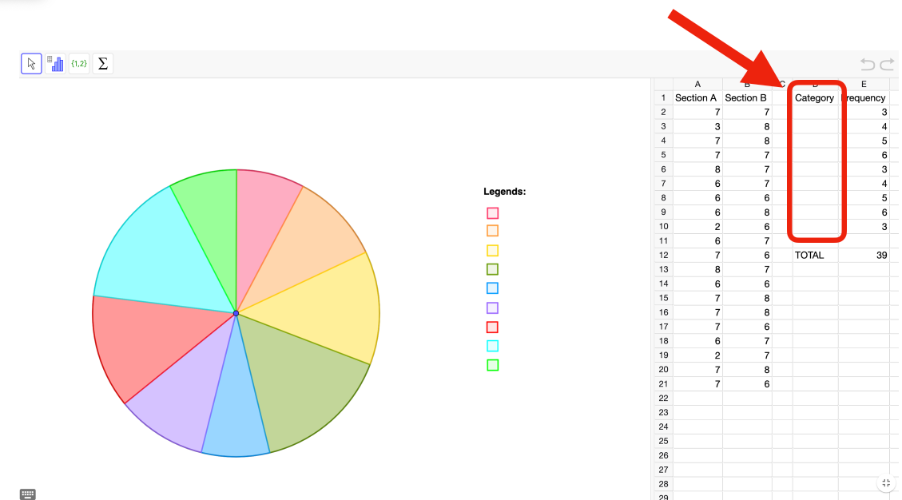This screenshot has height=500, width=902.
Task: Toggle the fullscreen button at bottom right
Action: (x=885, y=483)
